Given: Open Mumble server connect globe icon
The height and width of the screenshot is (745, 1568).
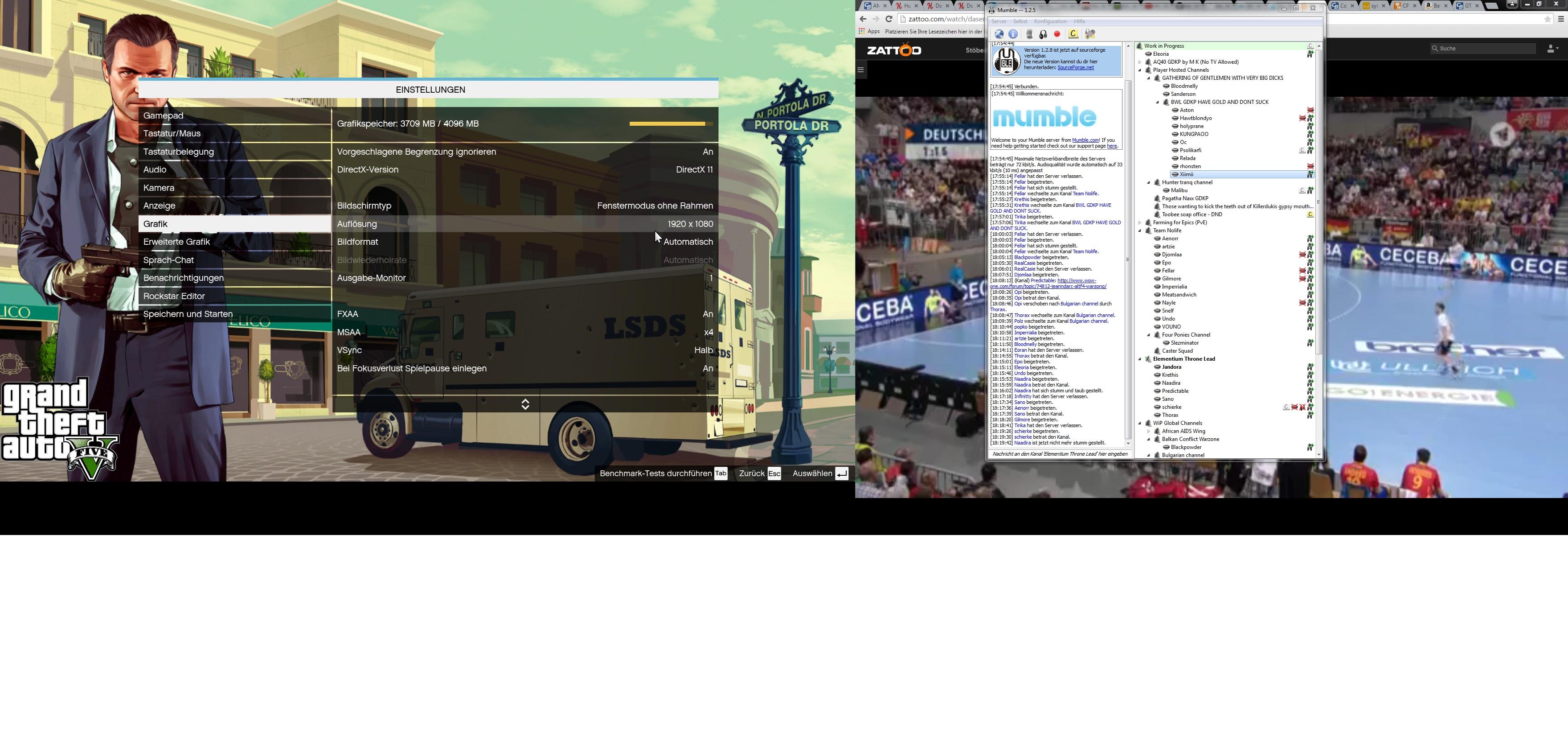Looking at the screenshot, I should coord(999,34).
